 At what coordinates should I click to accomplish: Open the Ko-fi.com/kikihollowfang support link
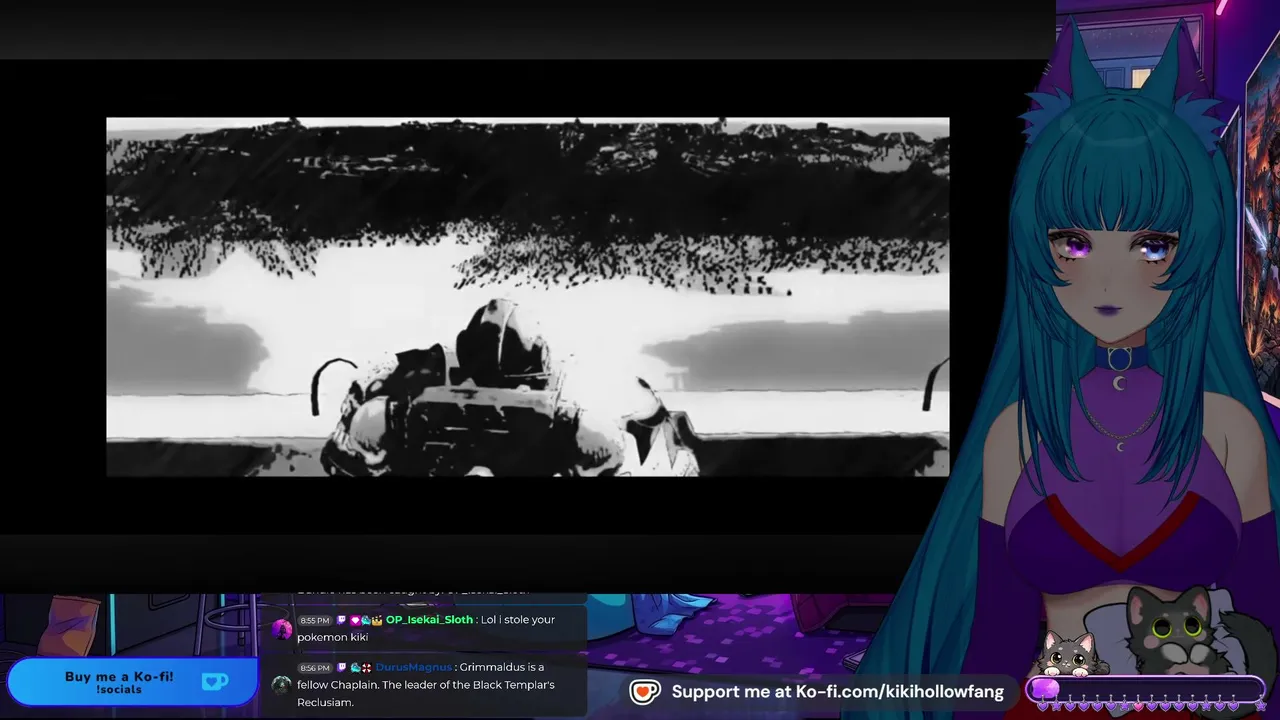(x=837, y=692)
